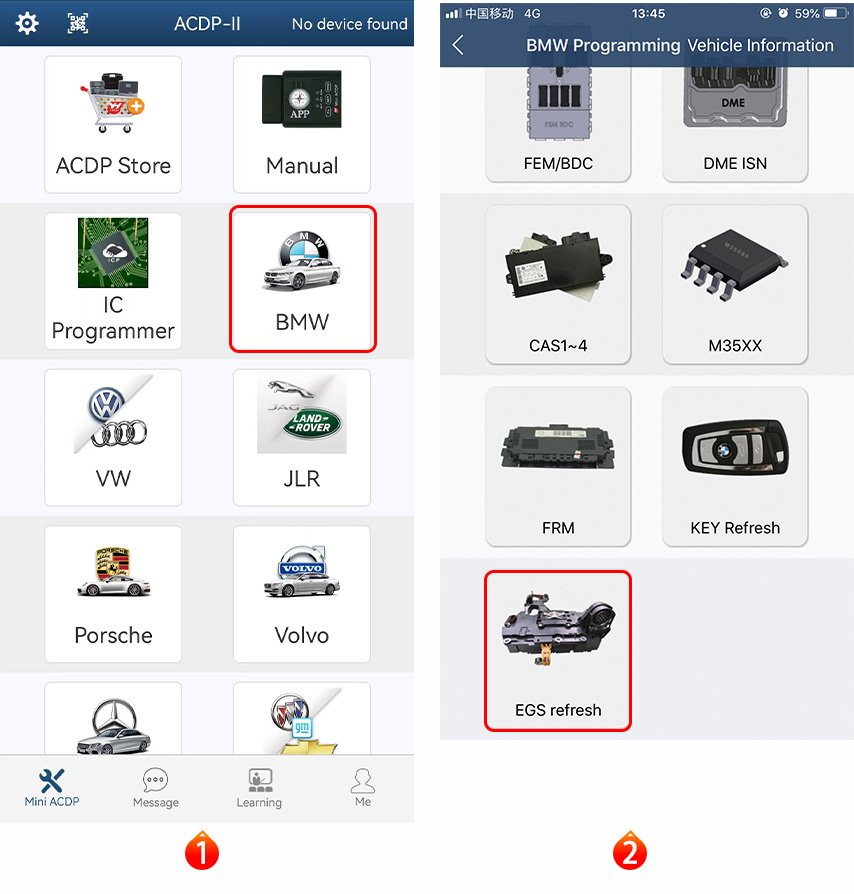Select the EGS refresh option
The image size is (854, 894).
click(x=558, y=651)
